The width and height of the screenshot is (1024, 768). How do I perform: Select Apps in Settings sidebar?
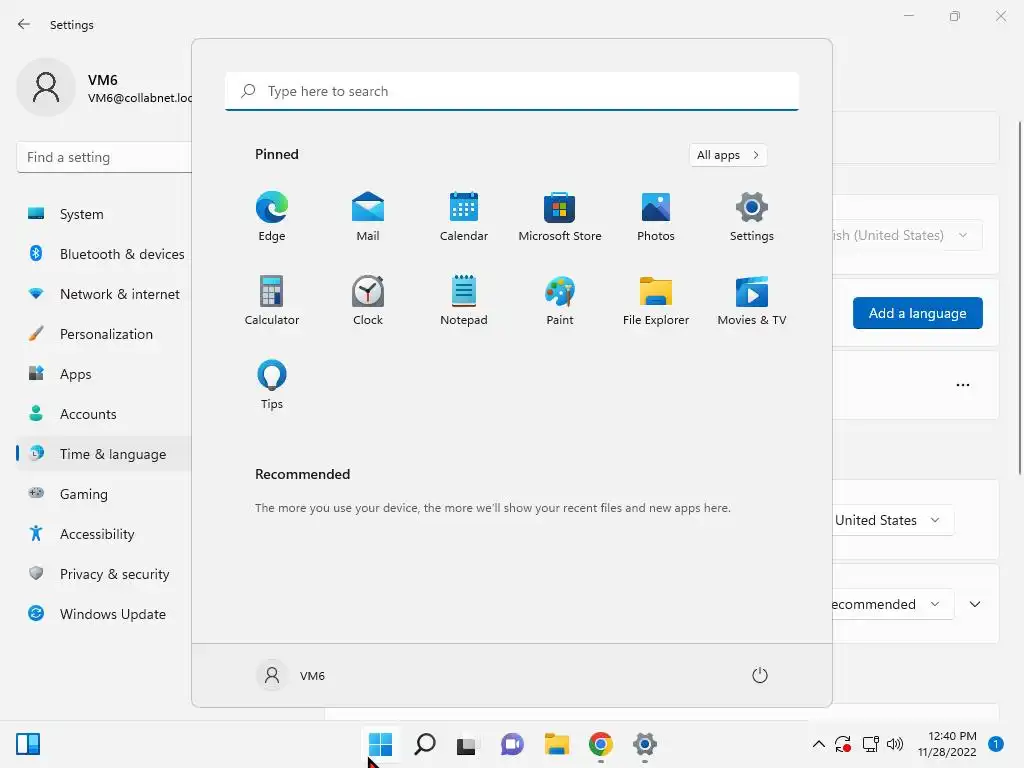104,374
